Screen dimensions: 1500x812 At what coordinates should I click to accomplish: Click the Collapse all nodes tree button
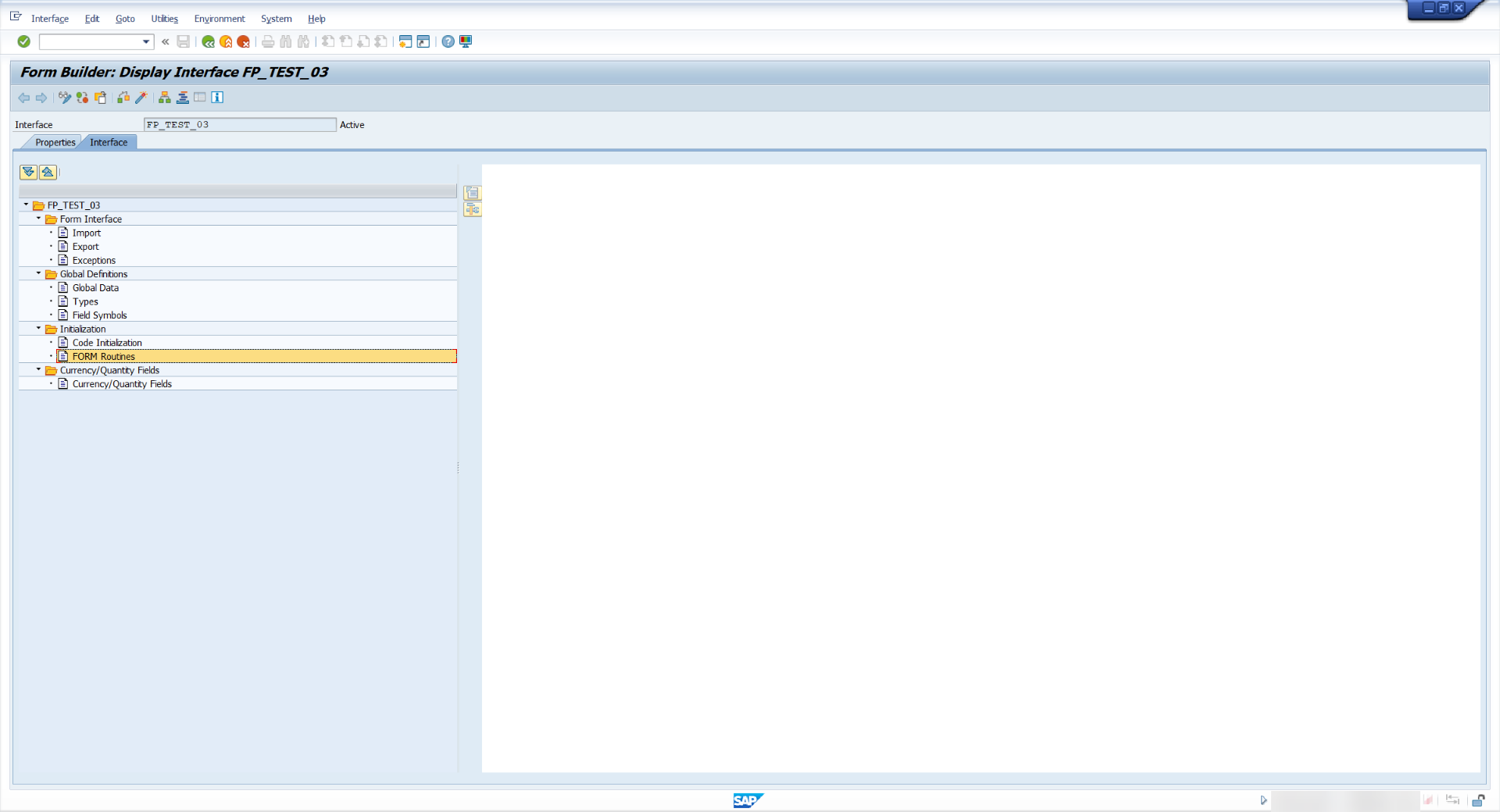pyautogui.click(x=48, y=172)
